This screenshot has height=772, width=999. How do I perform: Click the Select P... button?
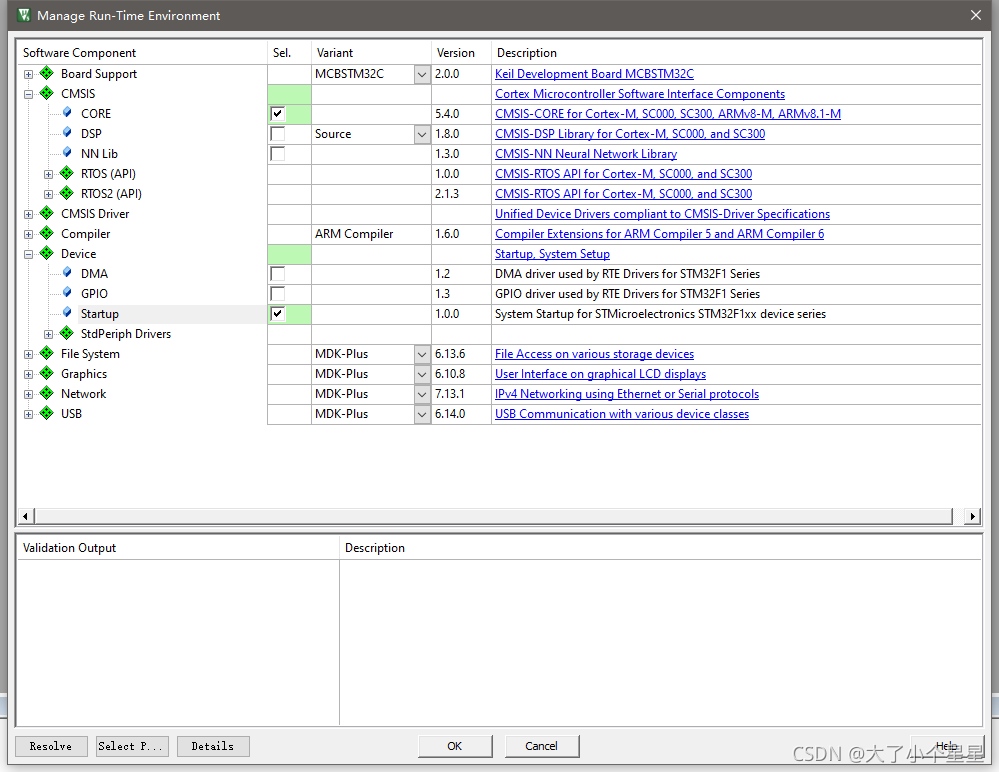point(132,746)
